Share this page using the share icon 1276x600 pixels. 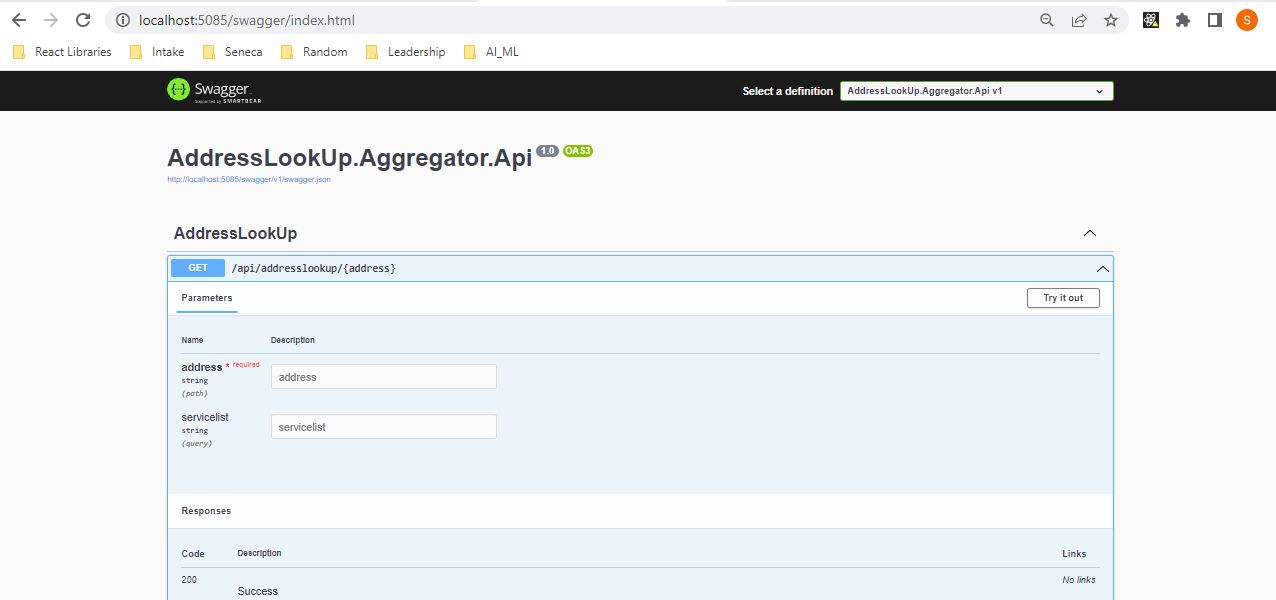pyautogui.click(x=1079, y=20)
